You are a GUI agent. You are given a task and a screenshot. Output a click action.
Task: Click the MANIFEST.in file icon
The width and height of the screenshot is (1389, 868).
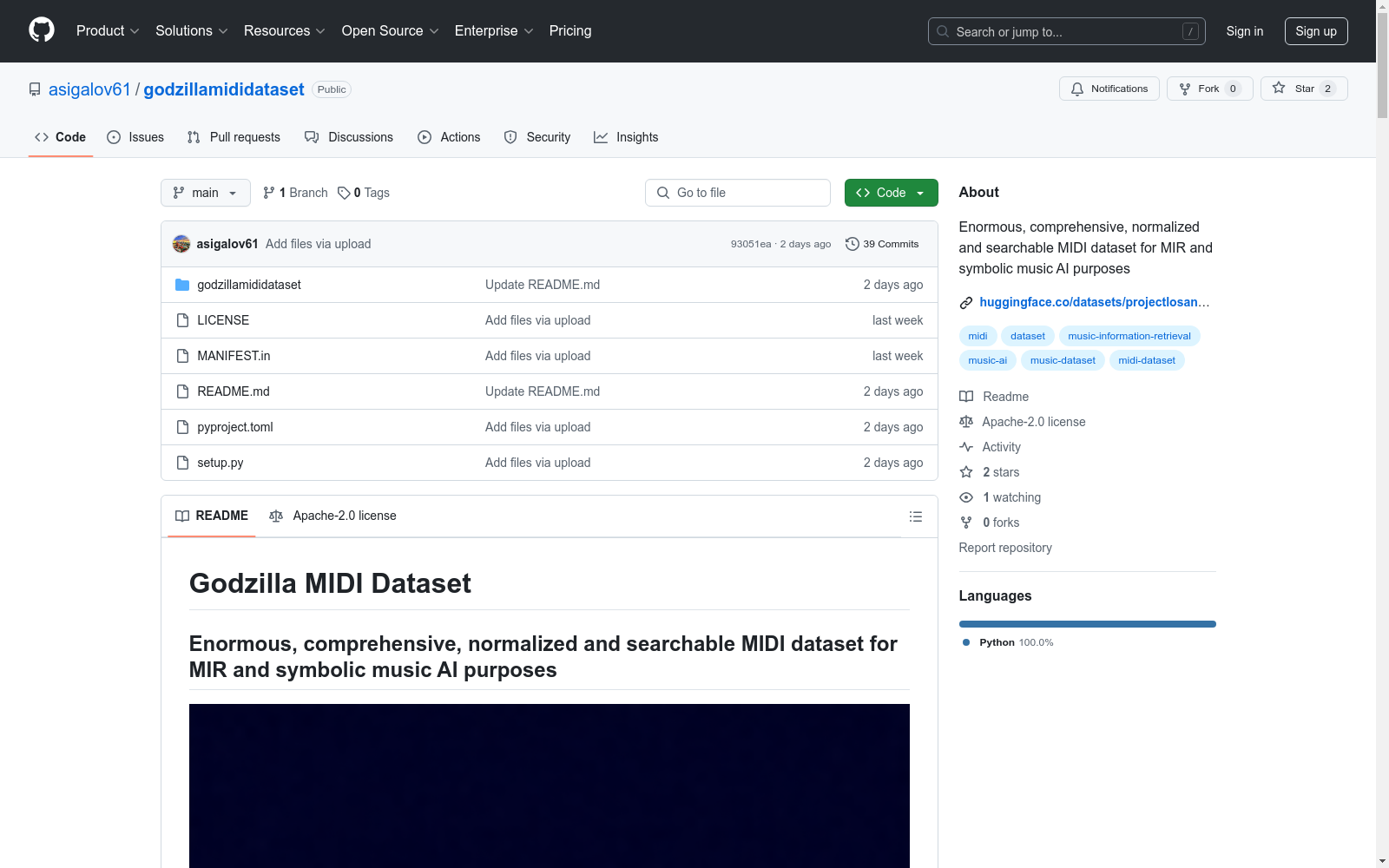pos(182,356)
